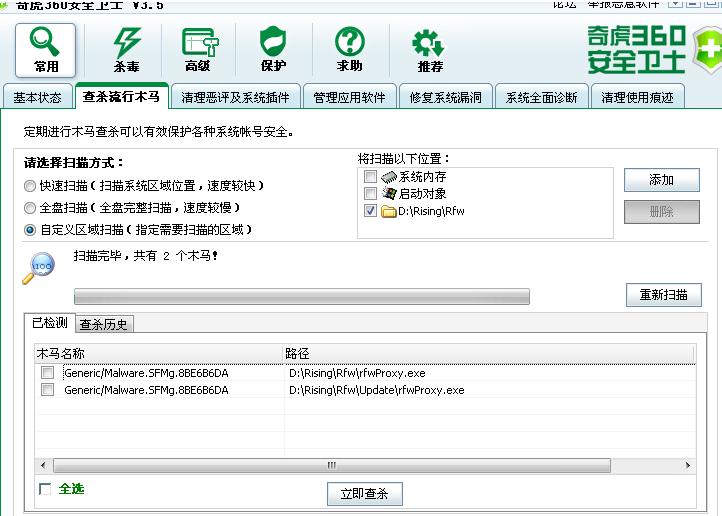Click the 删除 button
The image size is (722, 516).
point(662,212)
